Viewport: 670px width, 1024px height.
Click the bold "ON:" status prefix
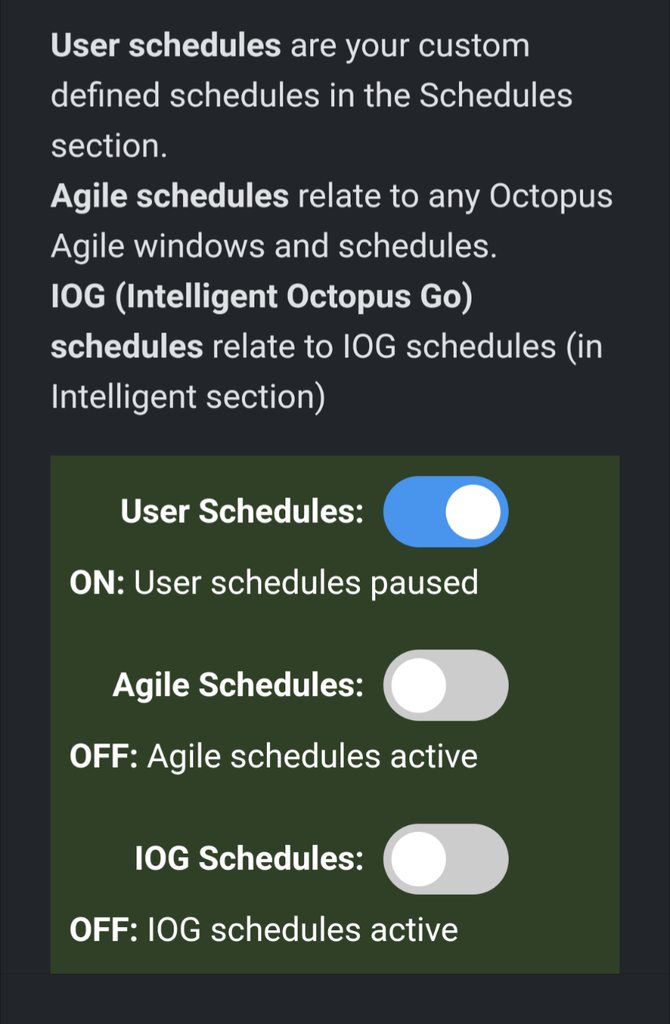[x=97, y=582]
